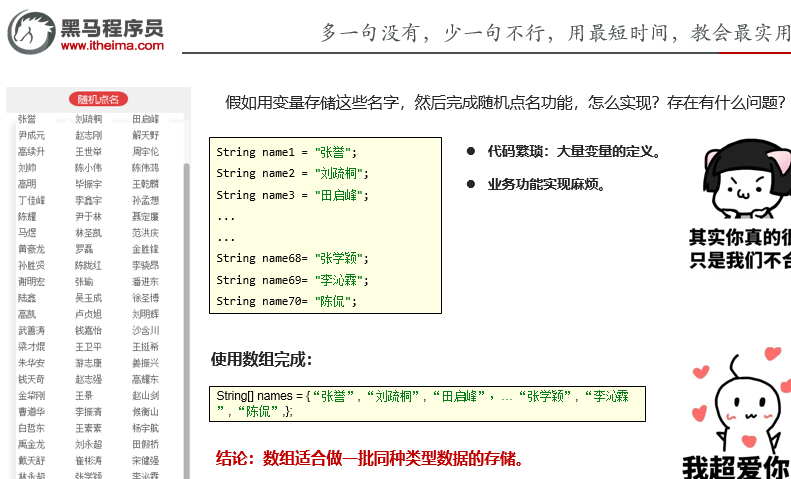Viewport: 791px width, 479px height.
Task: Select 徐圣博 in the name list
Action: 145,298
